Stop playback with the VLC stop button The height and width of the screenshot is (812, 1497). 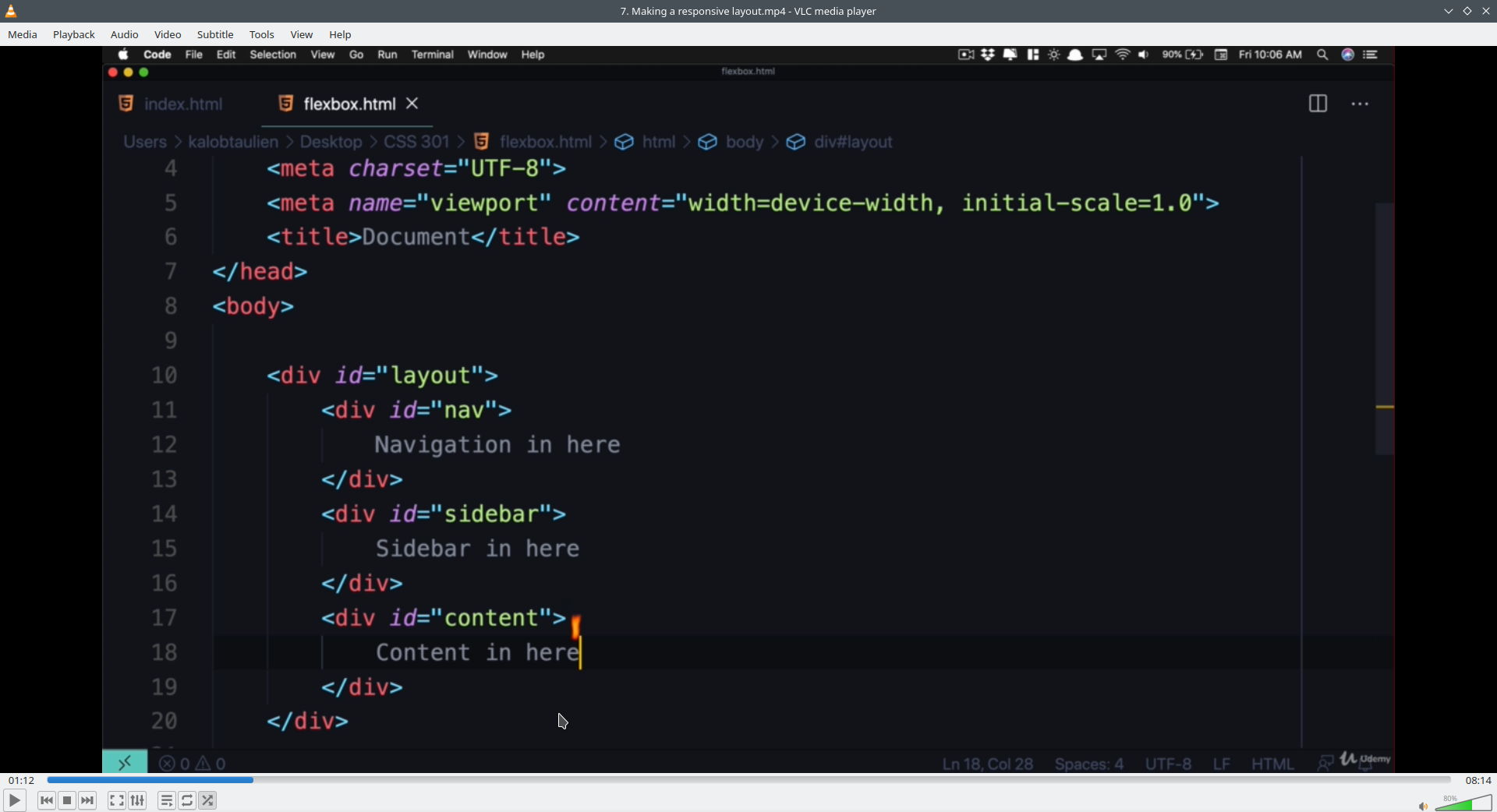[67, 800]
